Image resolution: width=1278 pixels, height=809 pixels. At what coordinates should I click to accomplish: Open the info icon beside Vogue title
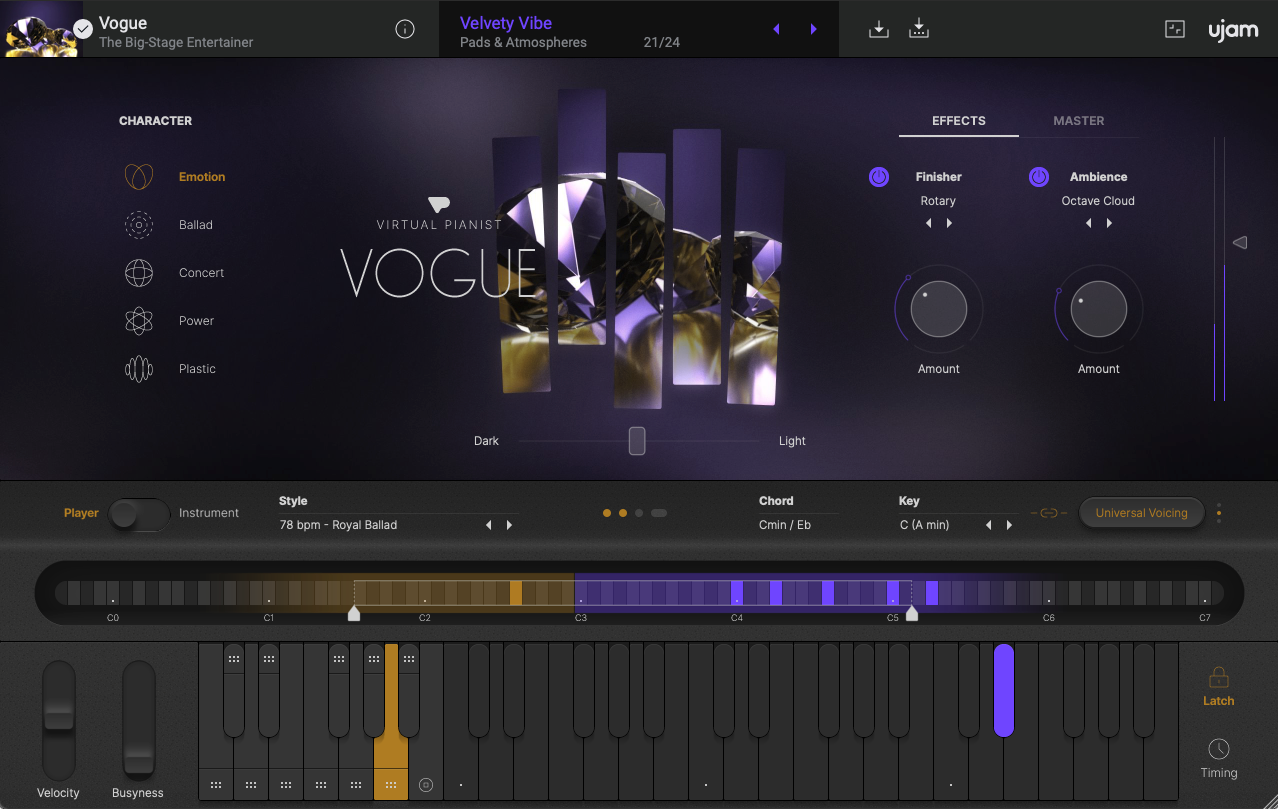pyautogui.click(x=405, y=29)
